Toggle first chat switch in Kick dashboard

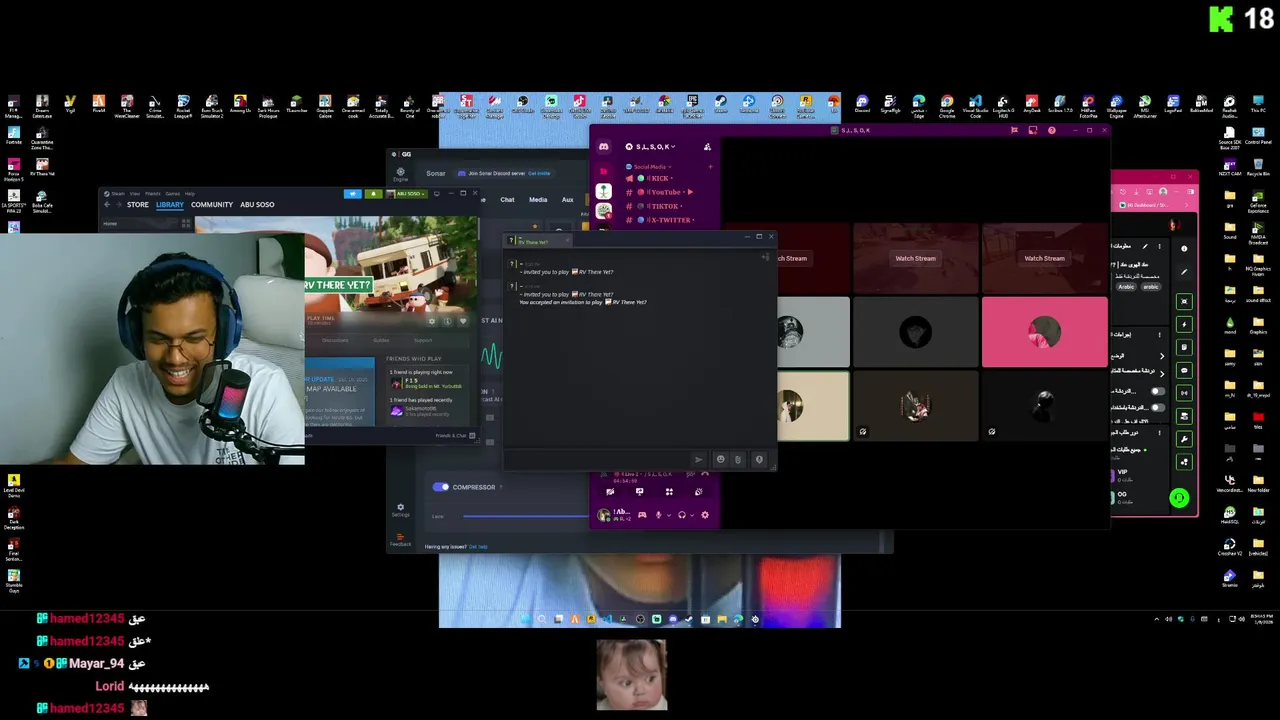click(x=1158, y=392)
